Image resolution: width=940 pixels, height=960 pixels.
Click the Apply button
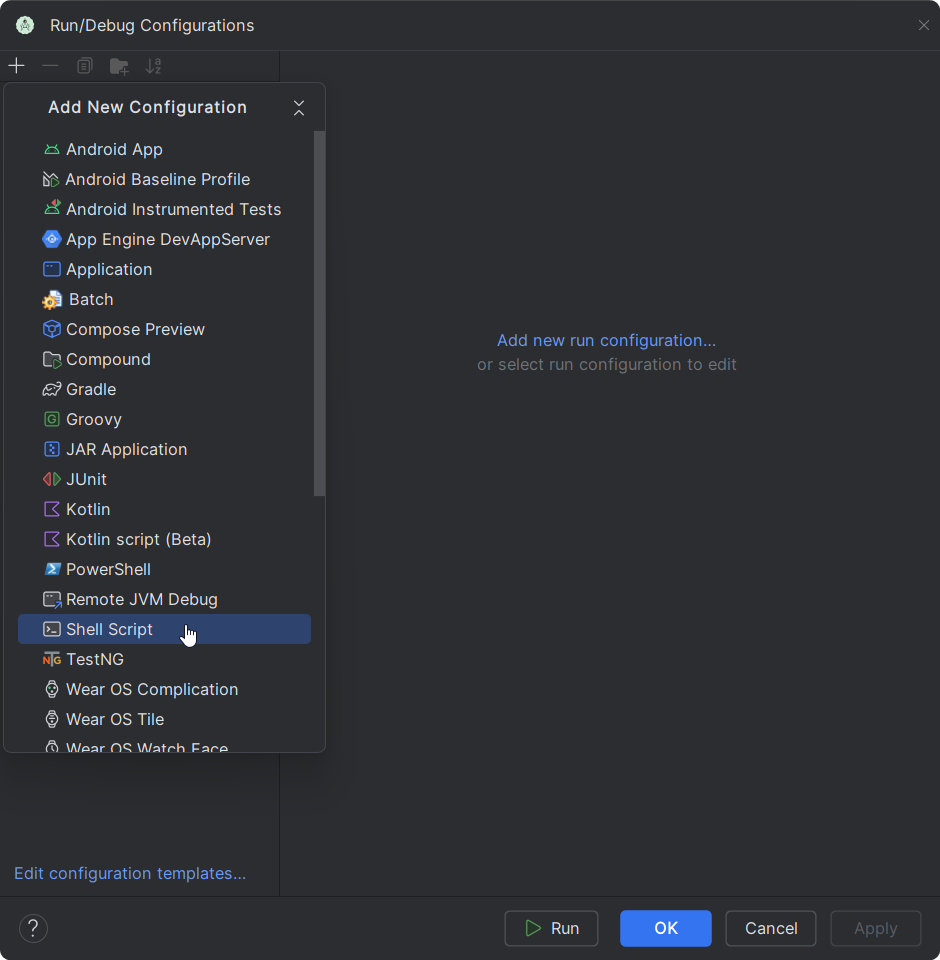[876, 928]
